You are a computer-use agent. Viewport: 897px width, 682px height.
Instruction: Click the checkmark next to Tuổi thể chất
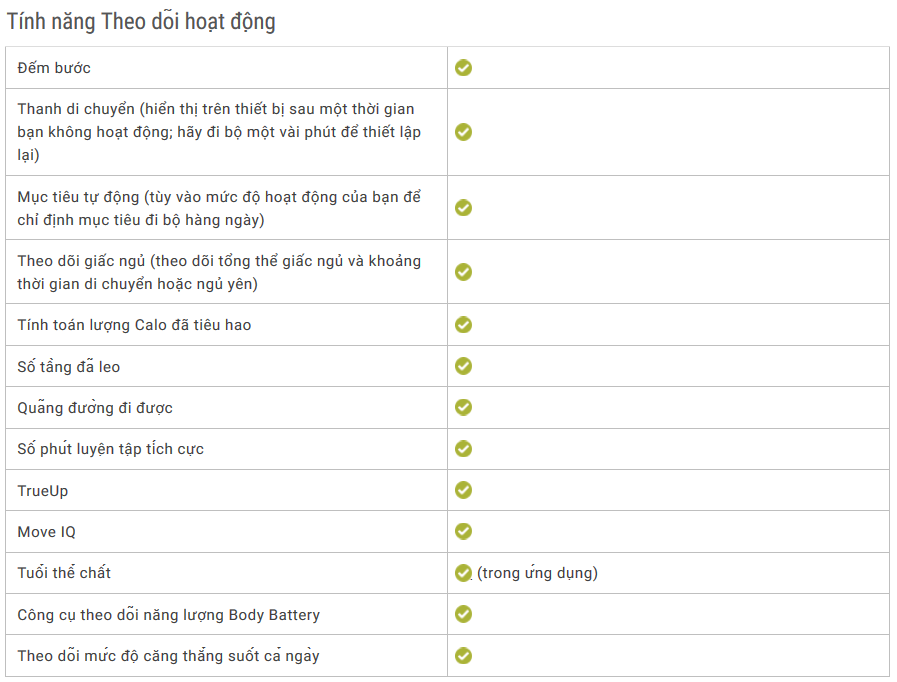(x=463, y=573)
